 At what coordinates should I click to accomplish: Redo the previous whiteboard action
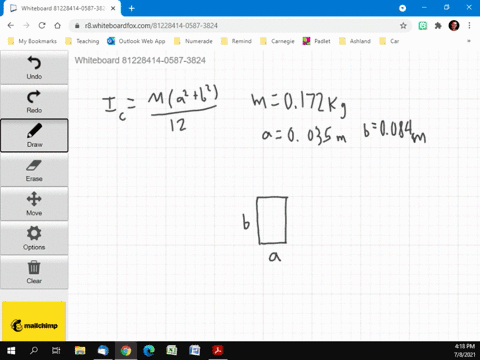[x=34, y=102]
